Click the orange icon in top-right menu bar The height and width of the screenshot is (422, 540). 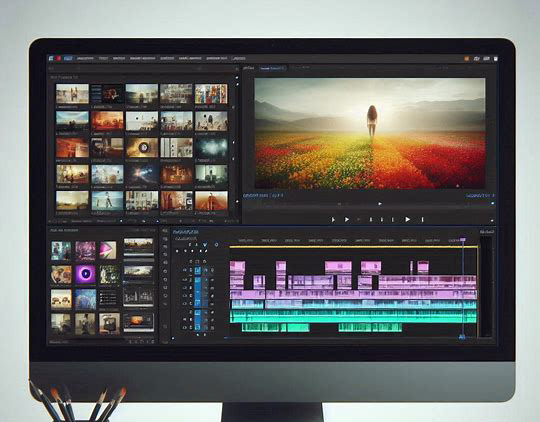pyautogui.click(x=467, y=59)
